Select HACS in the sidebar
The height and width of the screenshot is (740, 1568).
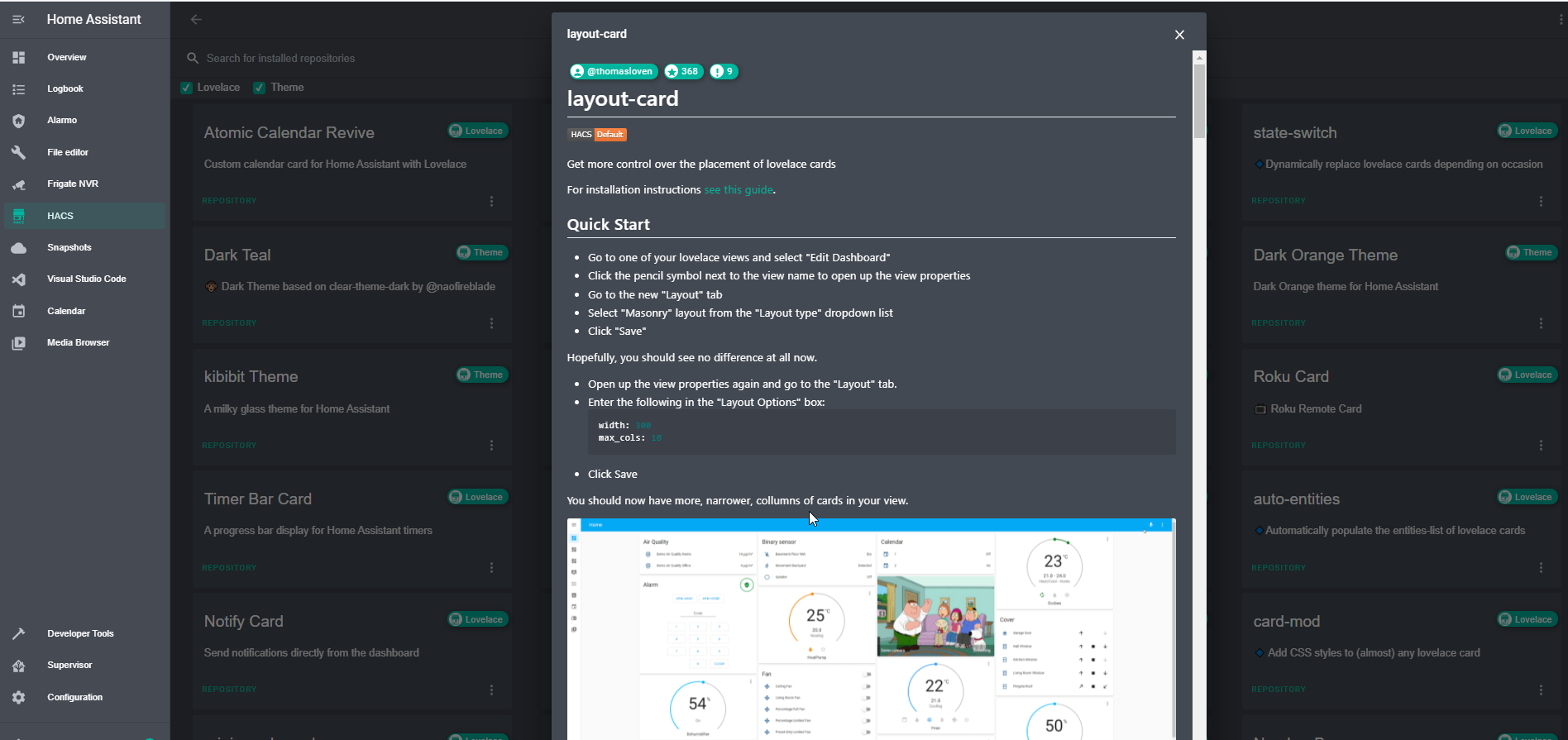[85, 216]
